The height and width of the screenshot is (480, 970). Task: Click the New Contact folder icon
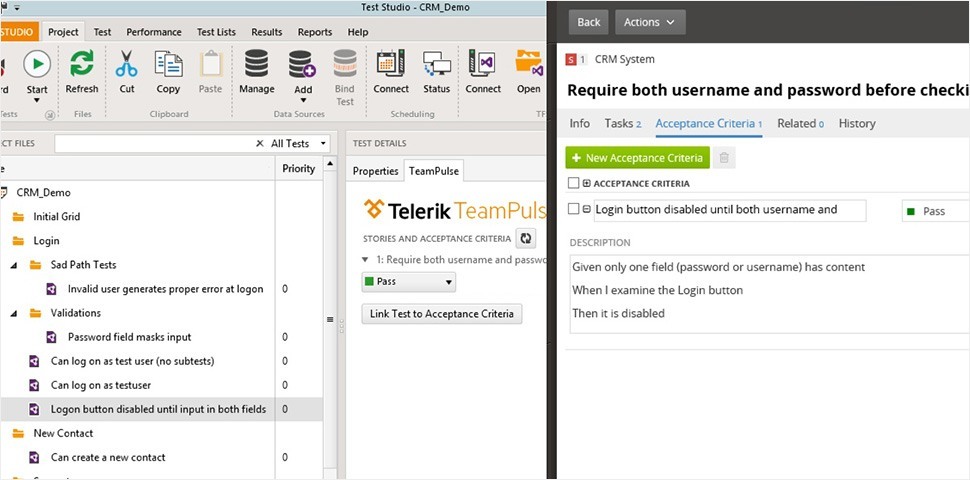point(18,433)
